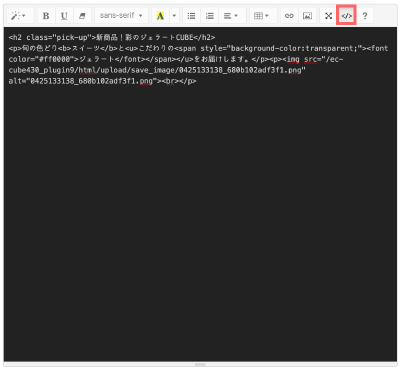Expand the text color palette arrow

point(174,16)
